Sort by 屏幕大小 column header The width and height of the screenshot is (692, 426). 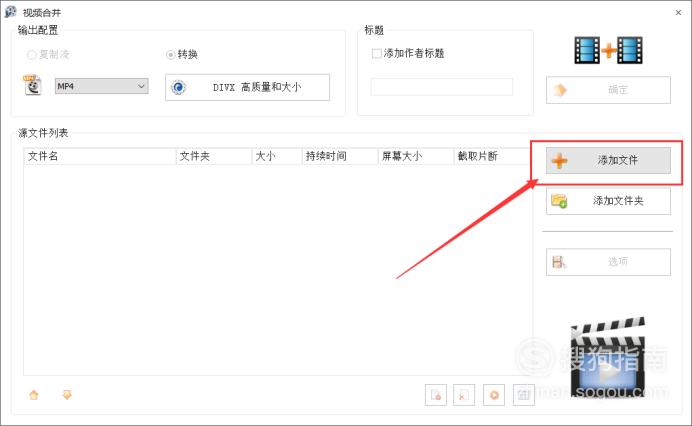click(416, 156)
